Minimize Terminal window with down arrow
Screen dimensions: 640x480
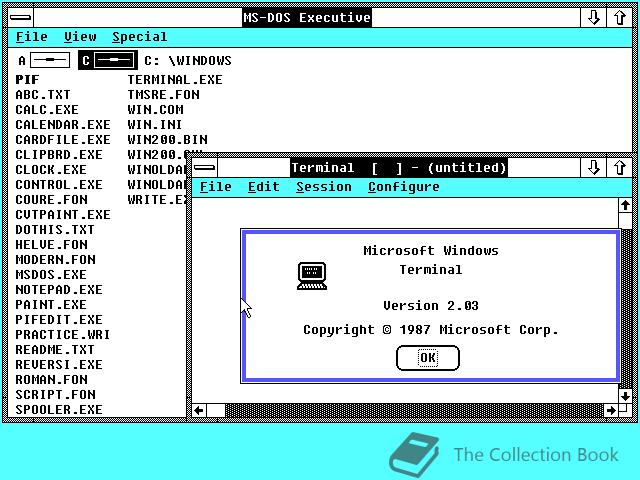click(593, 167)
